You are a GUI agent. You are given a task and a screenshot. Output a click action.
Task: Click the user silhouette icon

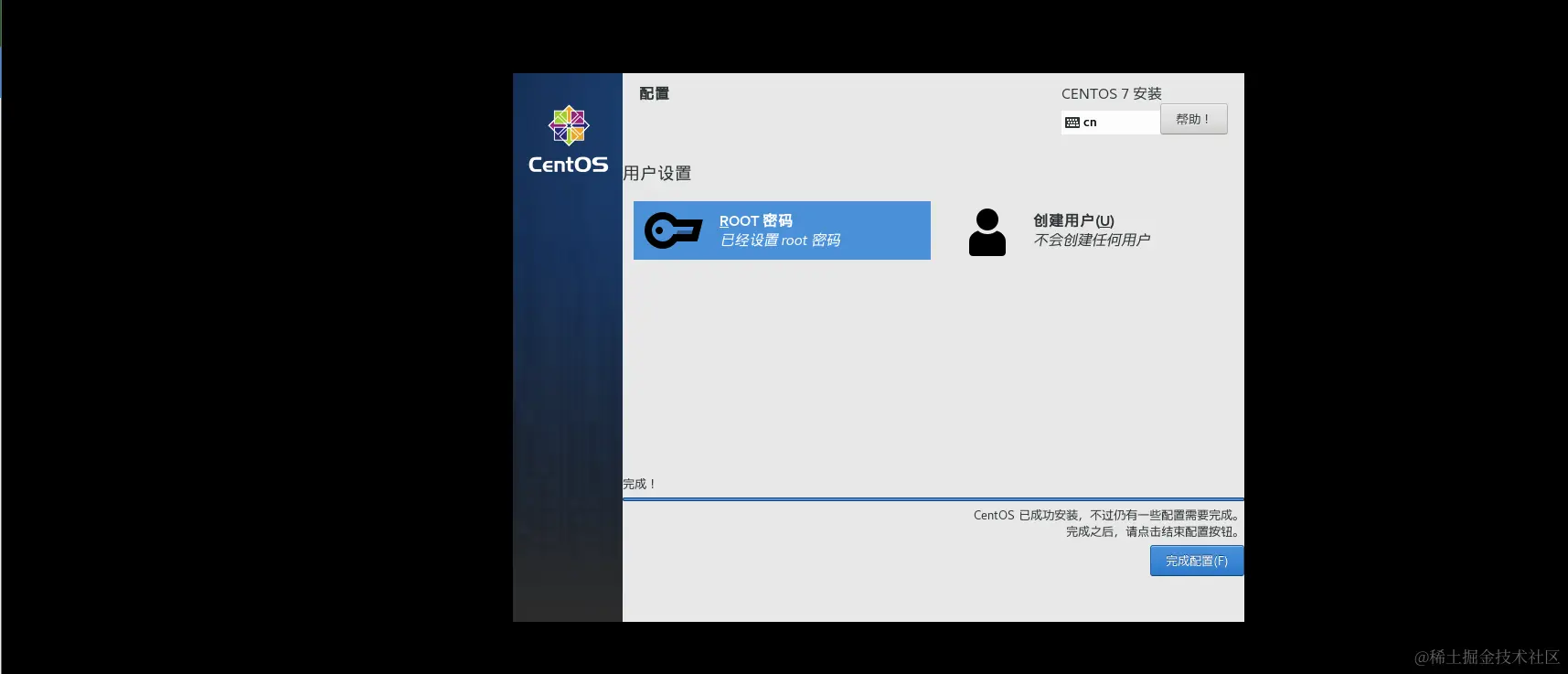point(987,232)
